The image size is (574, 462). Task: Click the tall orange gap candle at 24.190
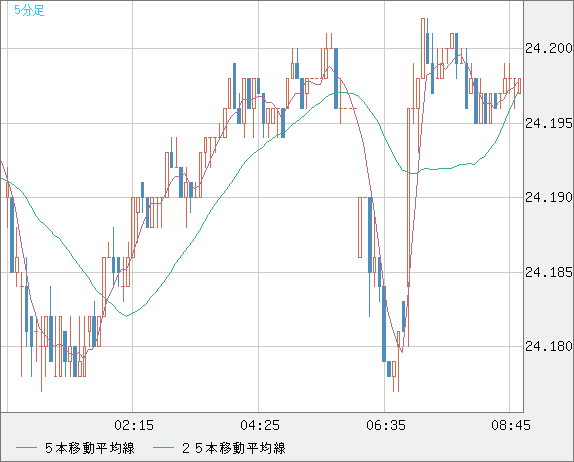click(x=360, y=227)
